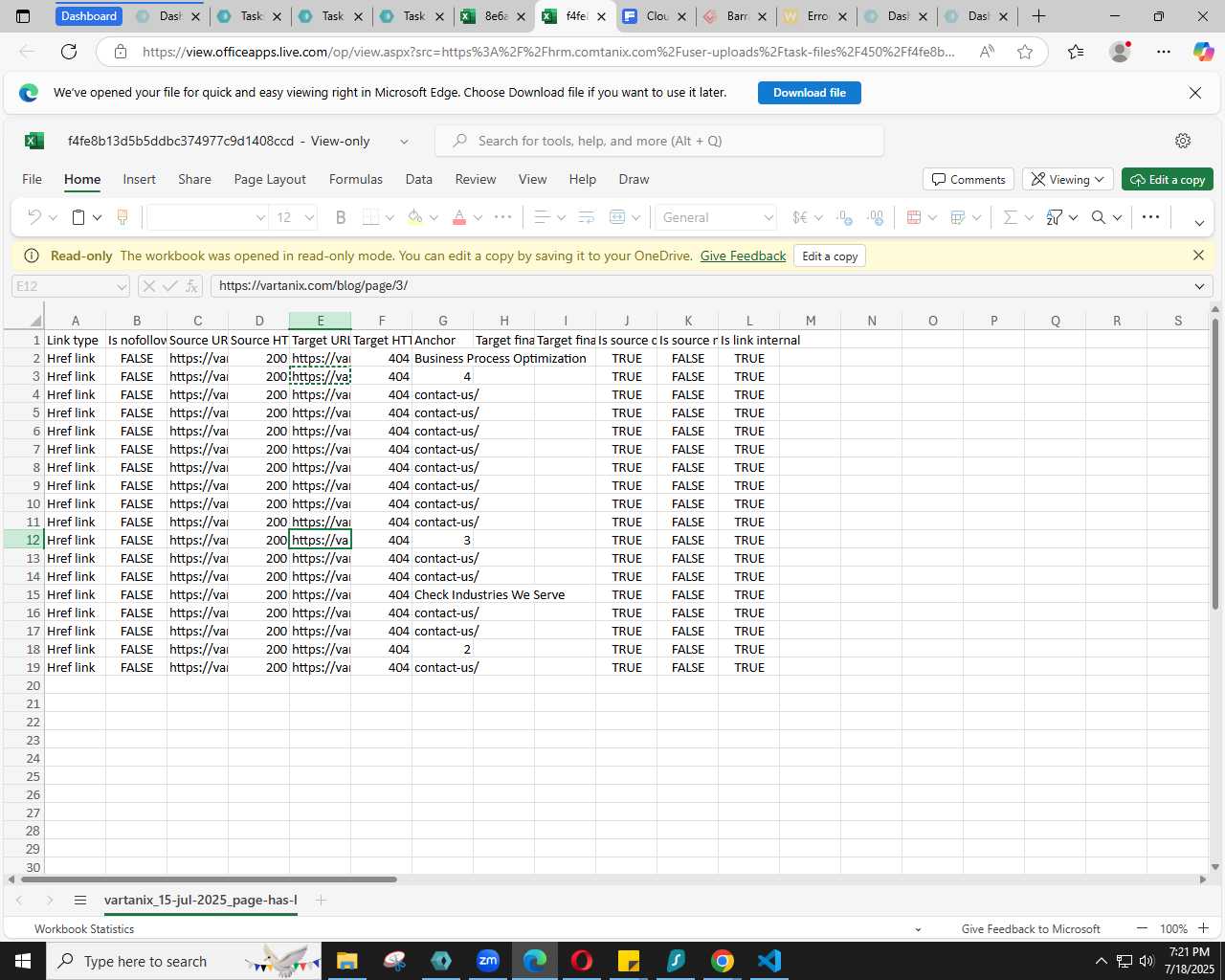Click the AutoSum sigma icon
This screenshot has height=980, width=1225.
click(1010, 217)
